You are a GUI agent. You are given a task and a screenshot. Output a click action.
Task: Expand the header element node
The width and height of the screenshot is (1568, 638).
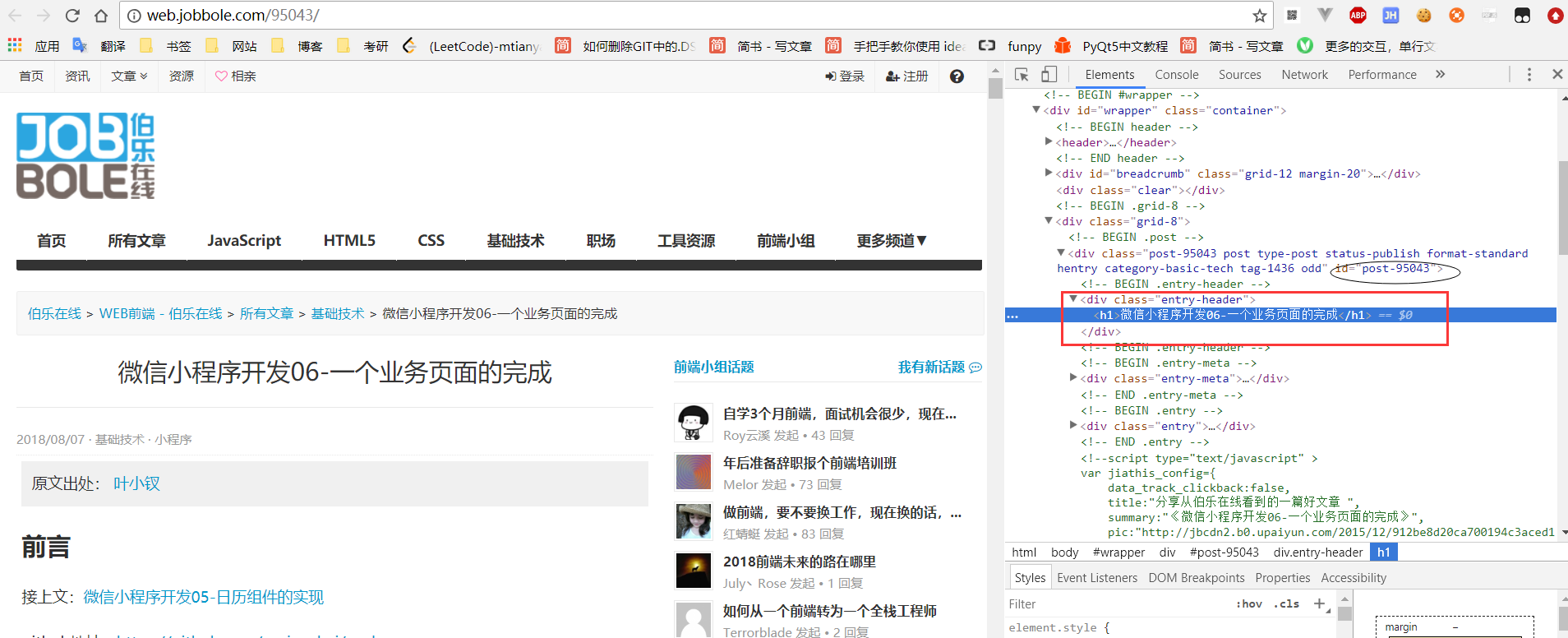click(1049, 141)
